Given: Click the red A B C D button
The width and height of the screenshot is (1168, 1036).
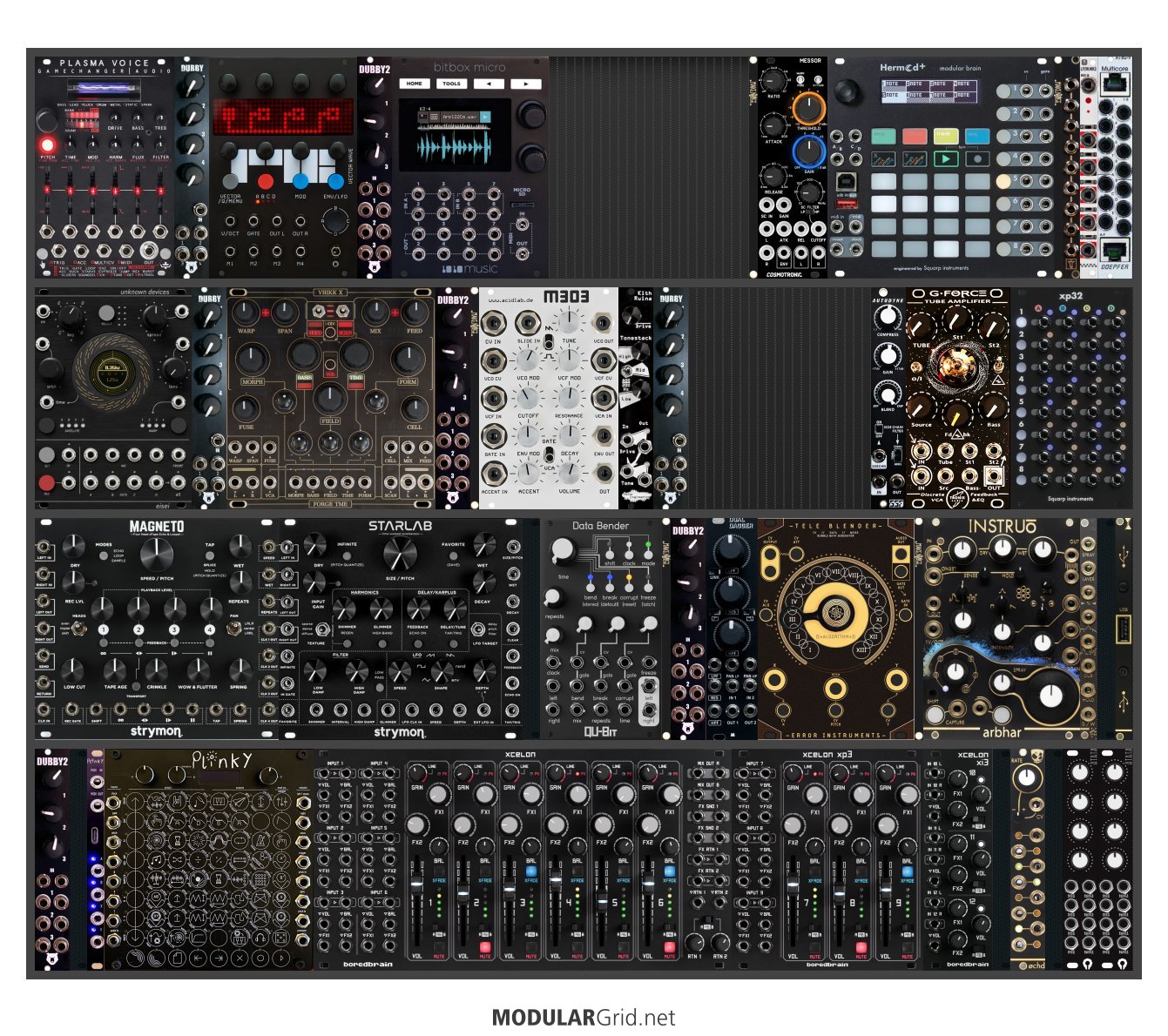Looking at the screenshot, I should [x=266, y=181].
